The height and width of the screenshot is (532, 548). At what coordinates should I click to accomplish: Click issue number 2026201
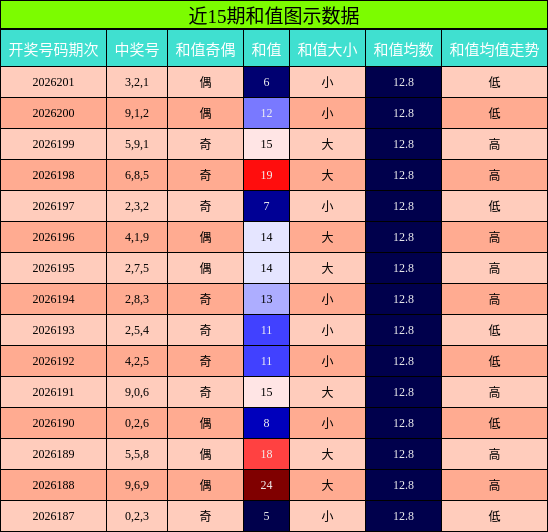point(53,82)
